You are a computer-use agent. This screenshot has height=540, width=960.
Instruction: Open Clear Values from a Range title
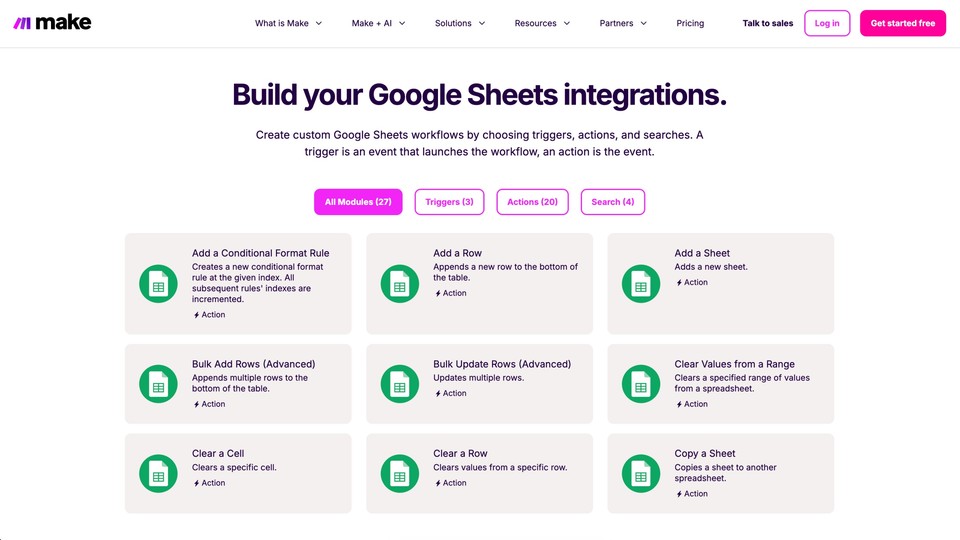(x=735, y=364)
